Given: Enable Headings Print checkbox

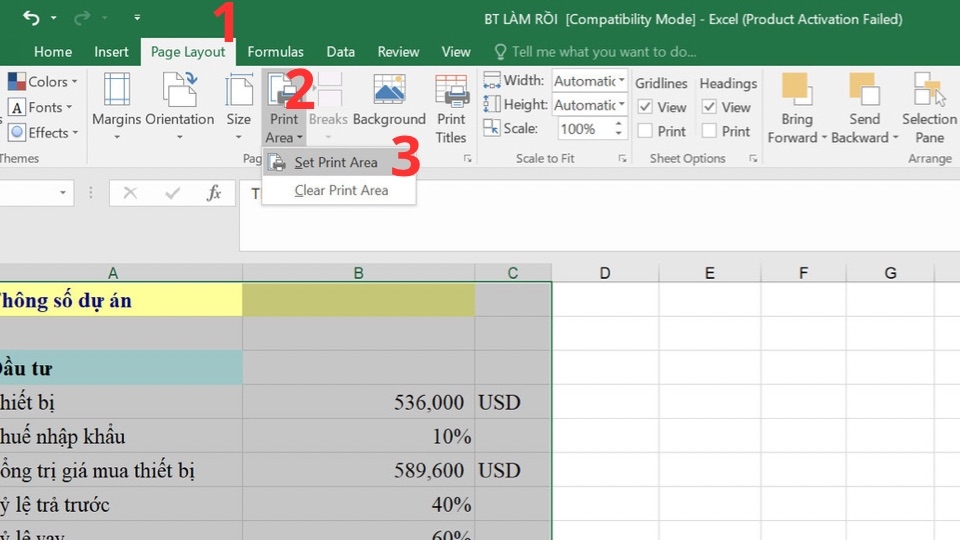Looking at the screenshot, I should [709, 131].
